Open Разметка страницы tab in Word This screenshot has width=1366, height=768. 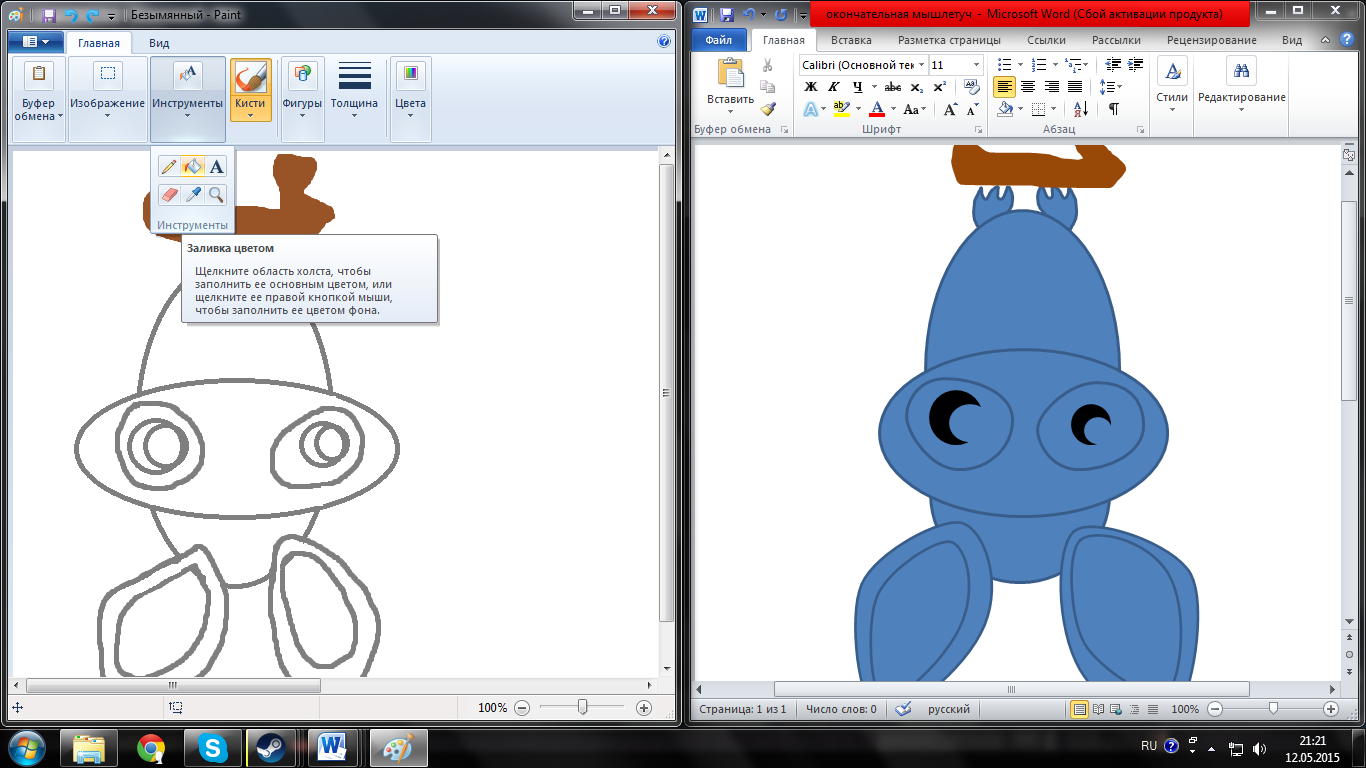coord(949,41)
